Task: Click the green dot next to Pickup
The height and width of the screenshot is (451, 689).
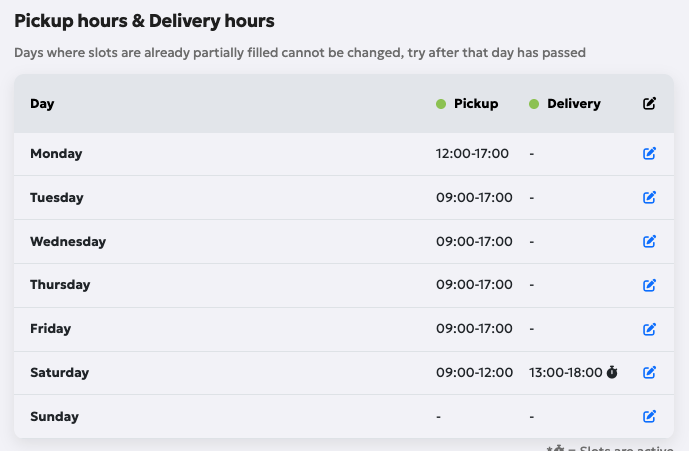Action: point(441,104)
